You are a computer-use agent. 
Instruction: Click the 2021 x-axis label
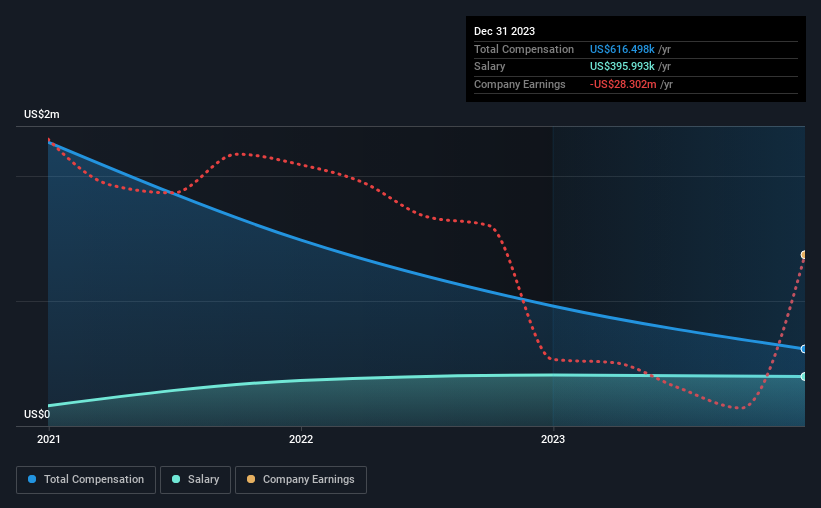point(48,439)
